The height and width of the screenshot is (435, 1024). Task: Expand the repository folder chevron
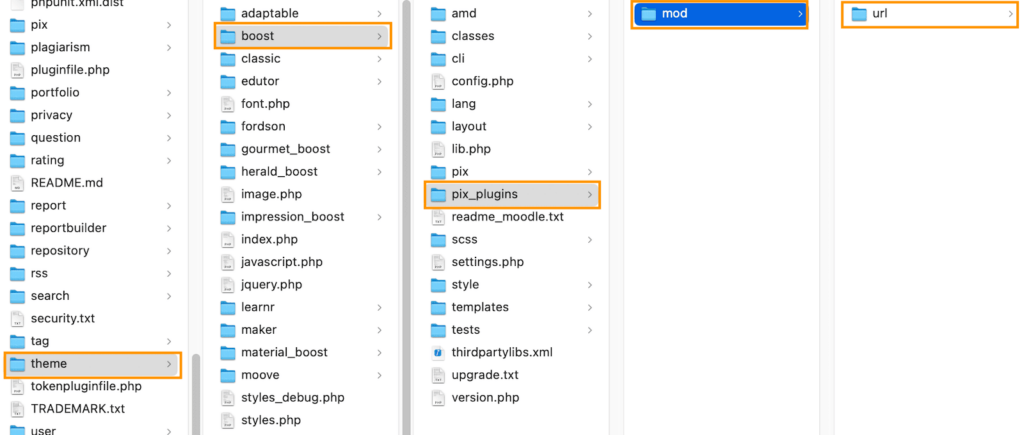(170, 251)
